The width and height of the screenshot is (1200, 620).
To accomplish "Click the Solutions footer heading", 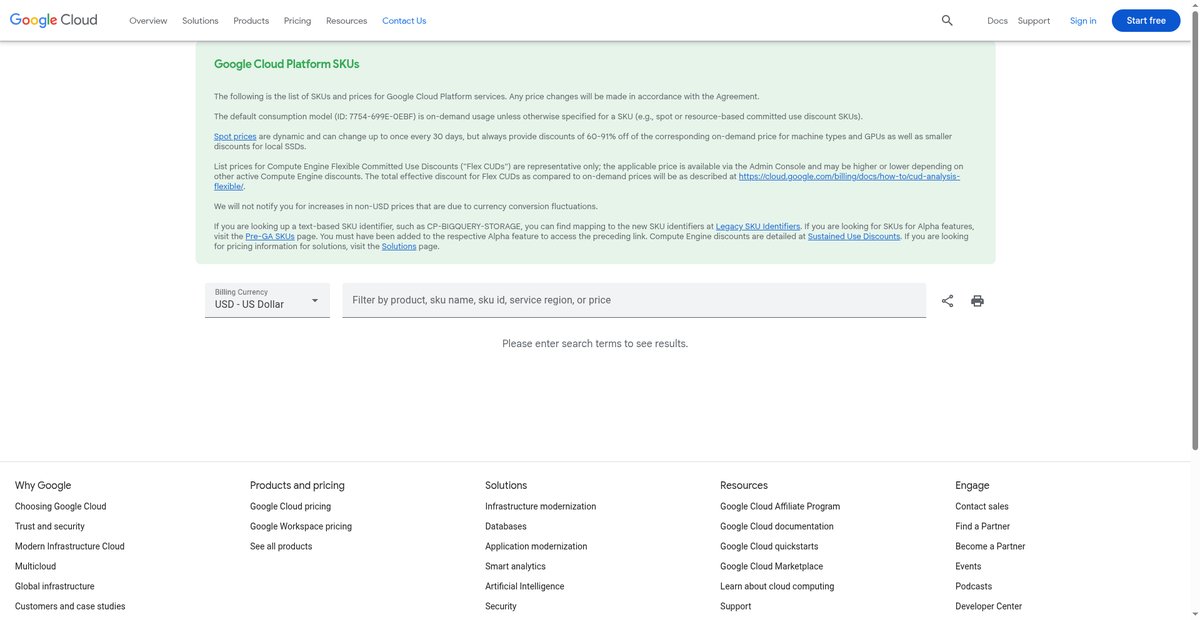I will [x=506, y=485].
